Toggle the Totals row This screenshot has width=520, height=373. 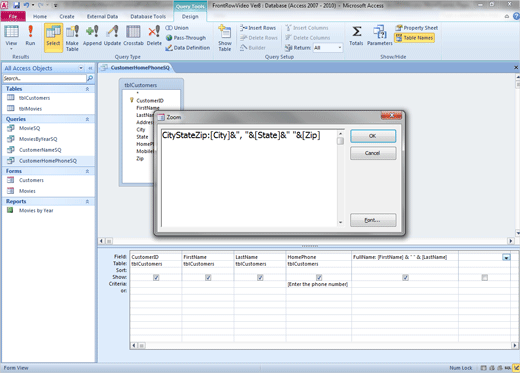coord(356,36)
